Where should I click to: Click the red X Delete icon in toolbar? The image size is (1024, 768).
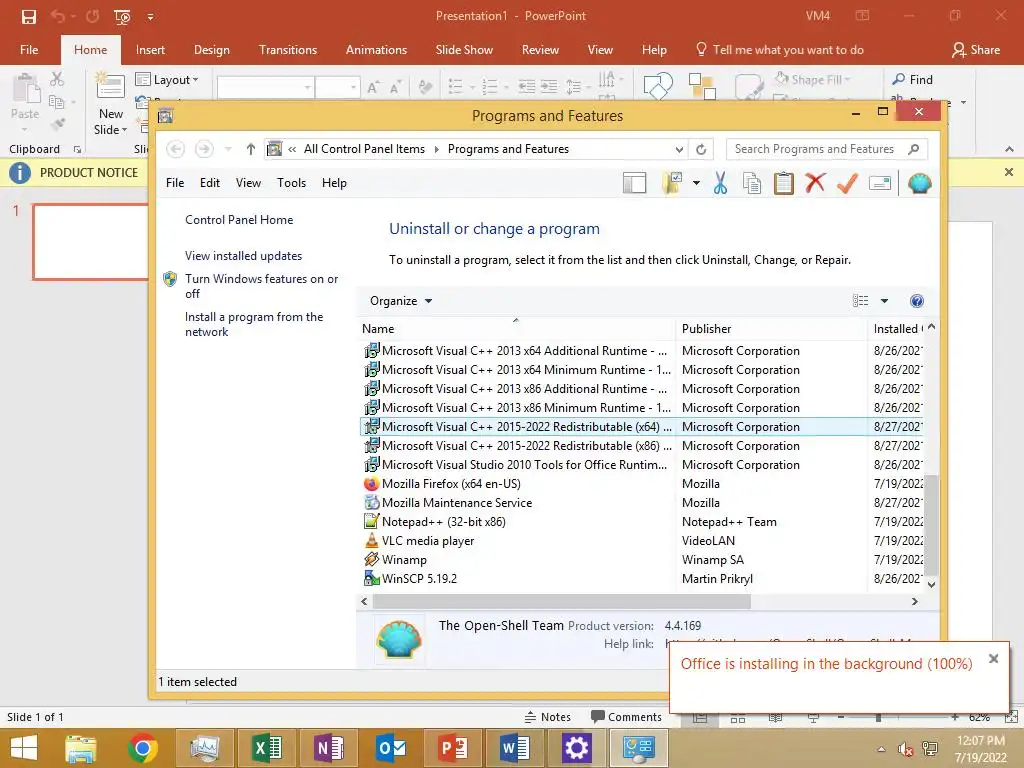pos(815,184)
